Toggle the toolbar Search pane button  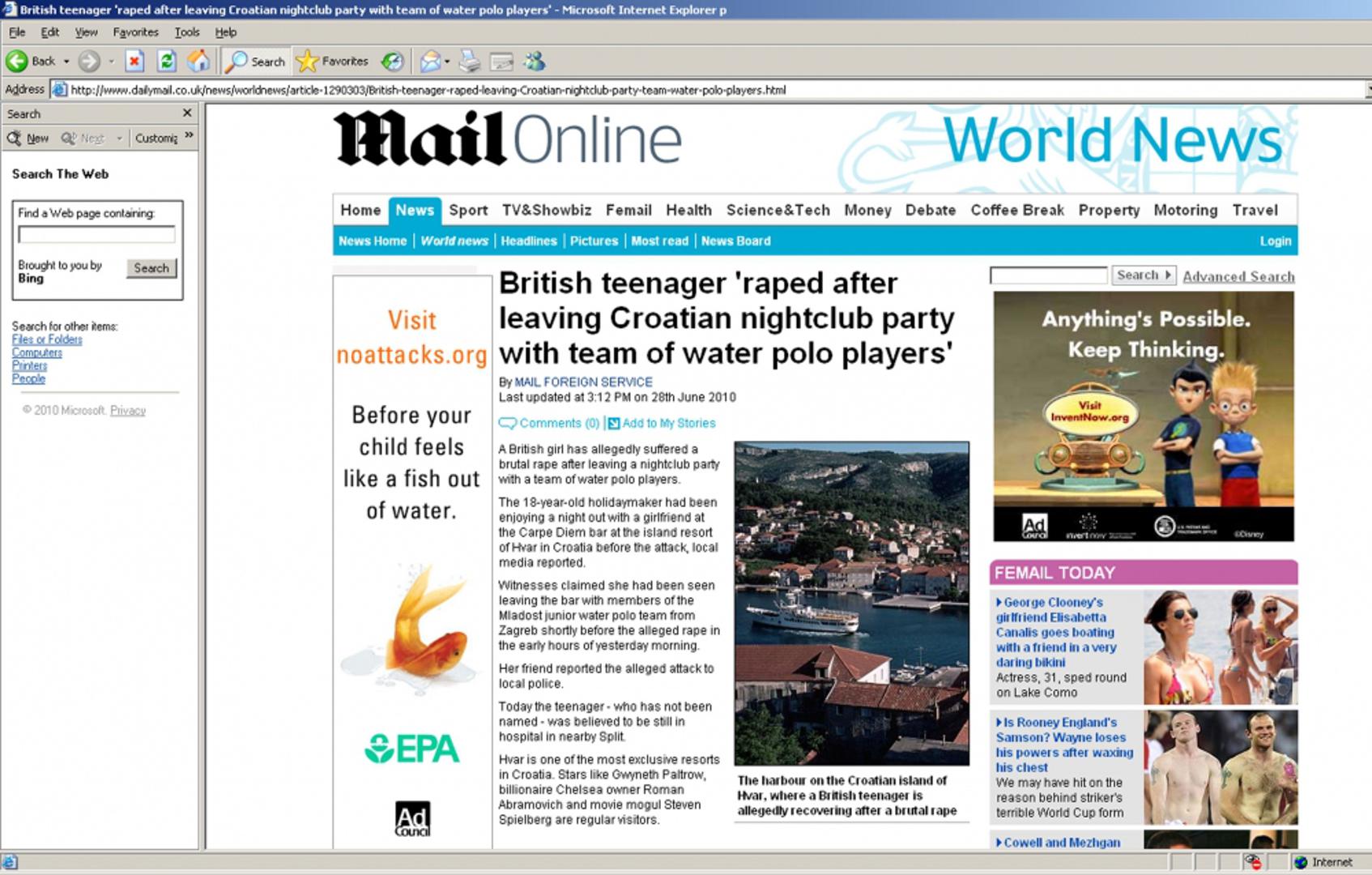click(x=255, y=62)
